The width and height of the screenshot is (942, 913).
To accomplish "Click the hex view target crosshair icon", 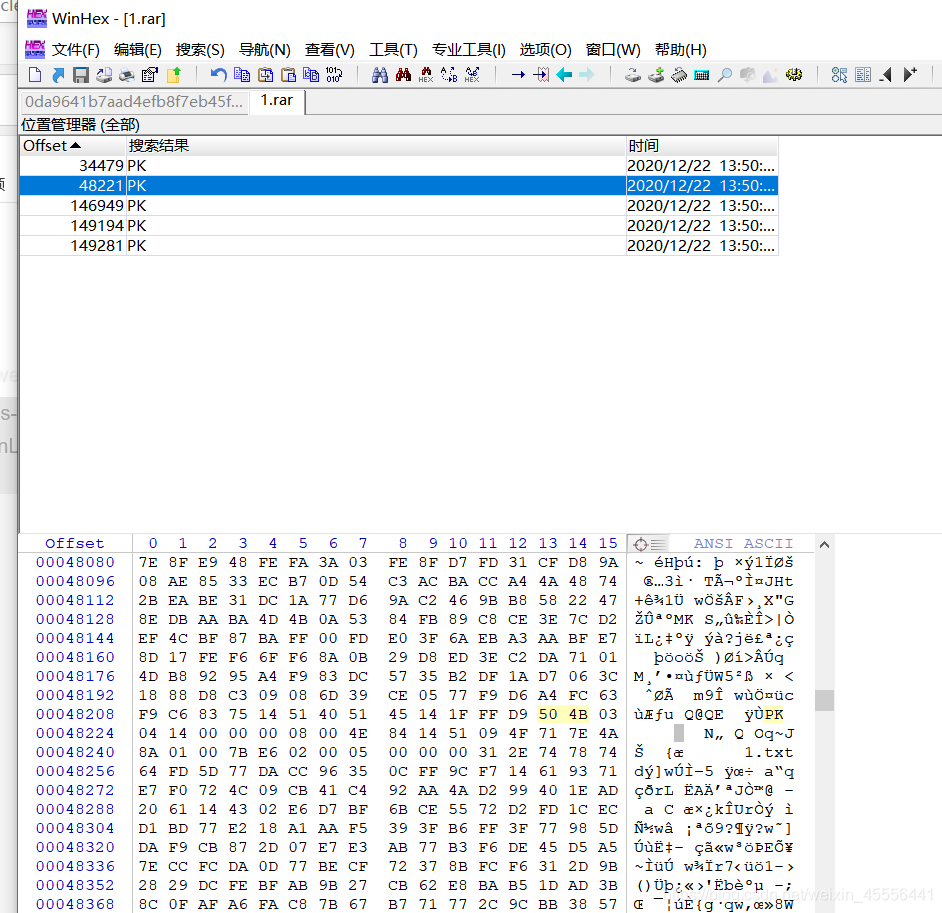I will coord(640,544).
